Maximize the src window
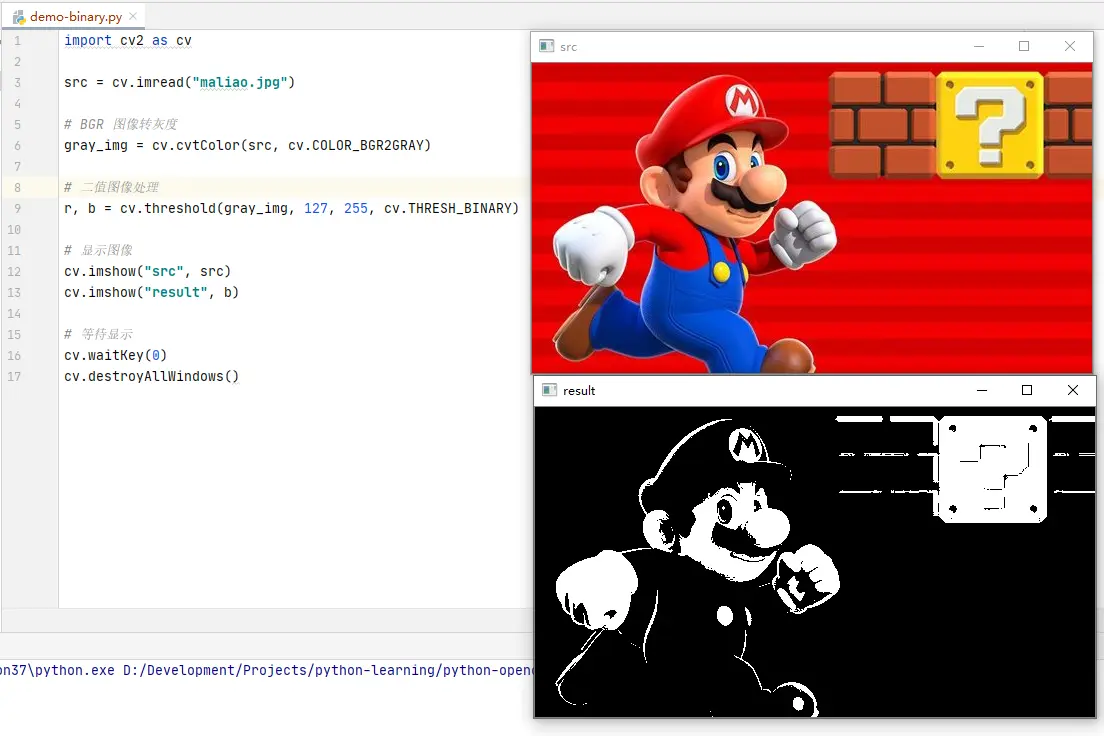The image size is (1104, 736). (1024, 46)
